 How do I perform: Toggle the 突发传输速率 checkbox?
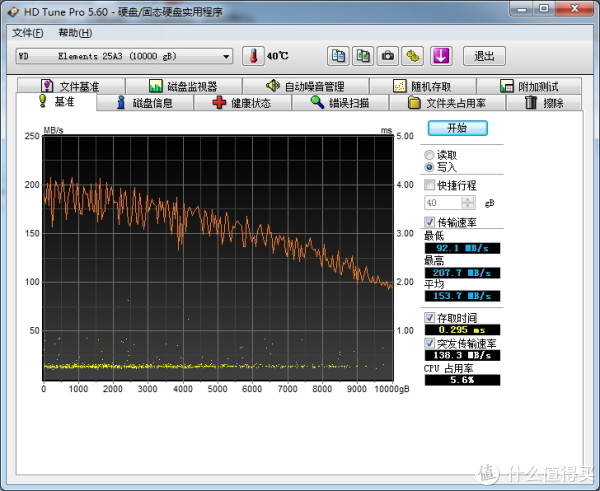tap(429, 343)
